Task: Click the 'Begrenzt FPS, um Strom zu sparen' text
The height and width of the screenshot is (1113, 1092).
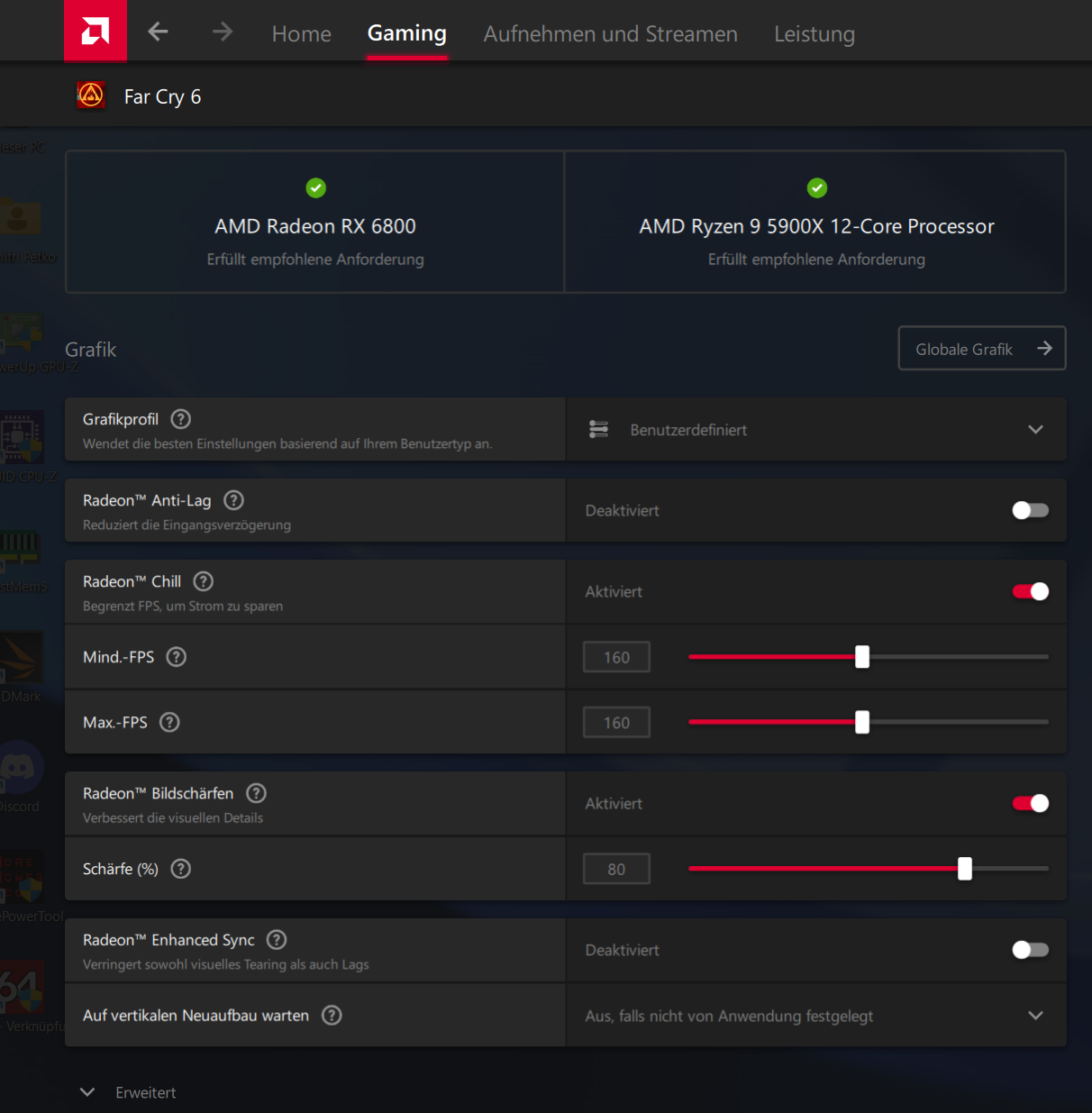Action: click(x=183, y=606)
